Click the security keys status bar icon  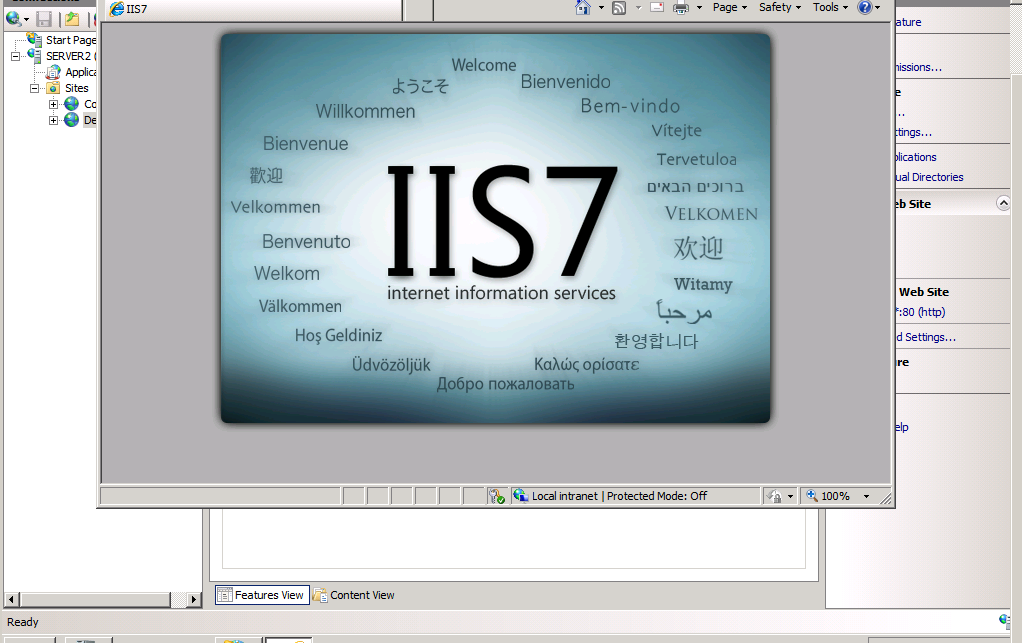pos(497,496)
